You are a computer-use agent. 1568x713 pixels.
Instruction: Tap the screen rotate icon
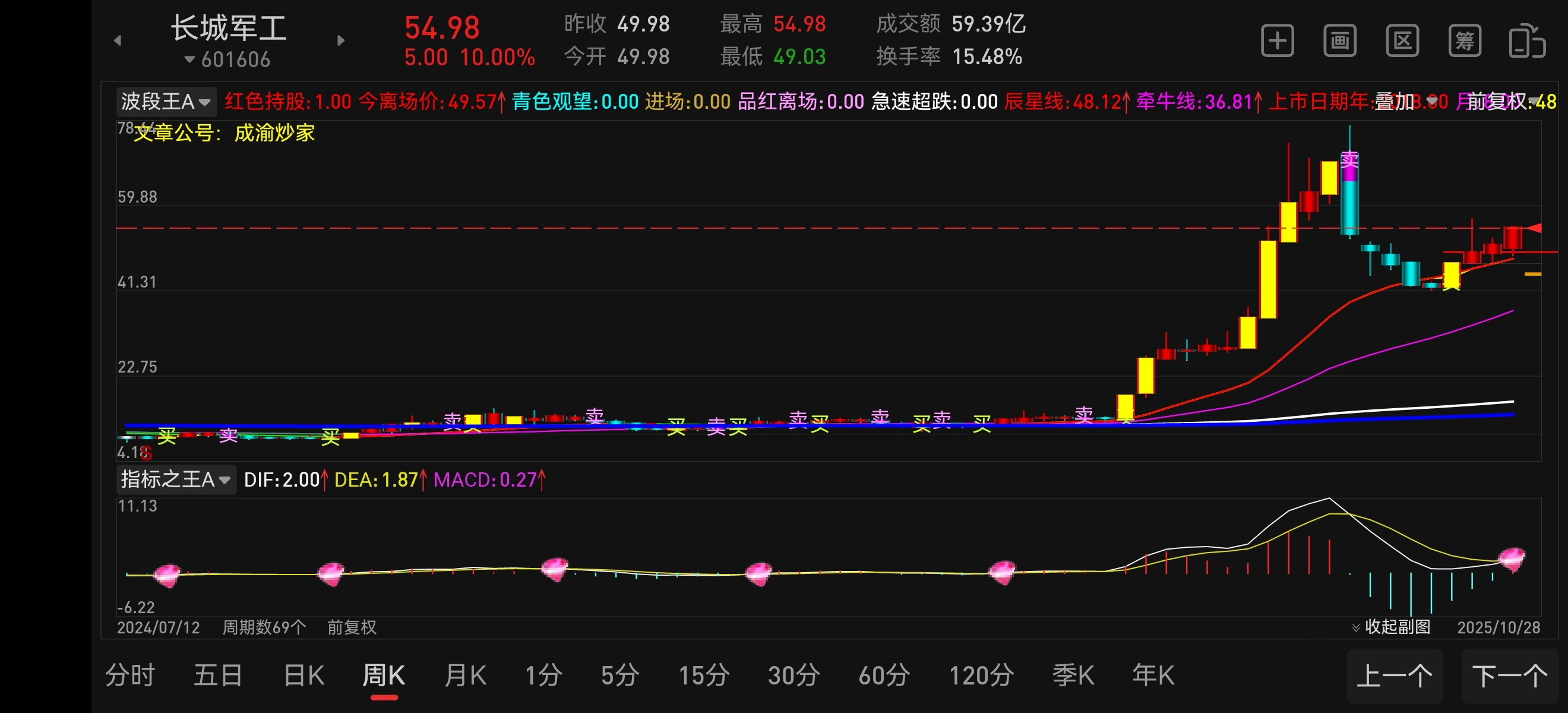coord(1526,42)
